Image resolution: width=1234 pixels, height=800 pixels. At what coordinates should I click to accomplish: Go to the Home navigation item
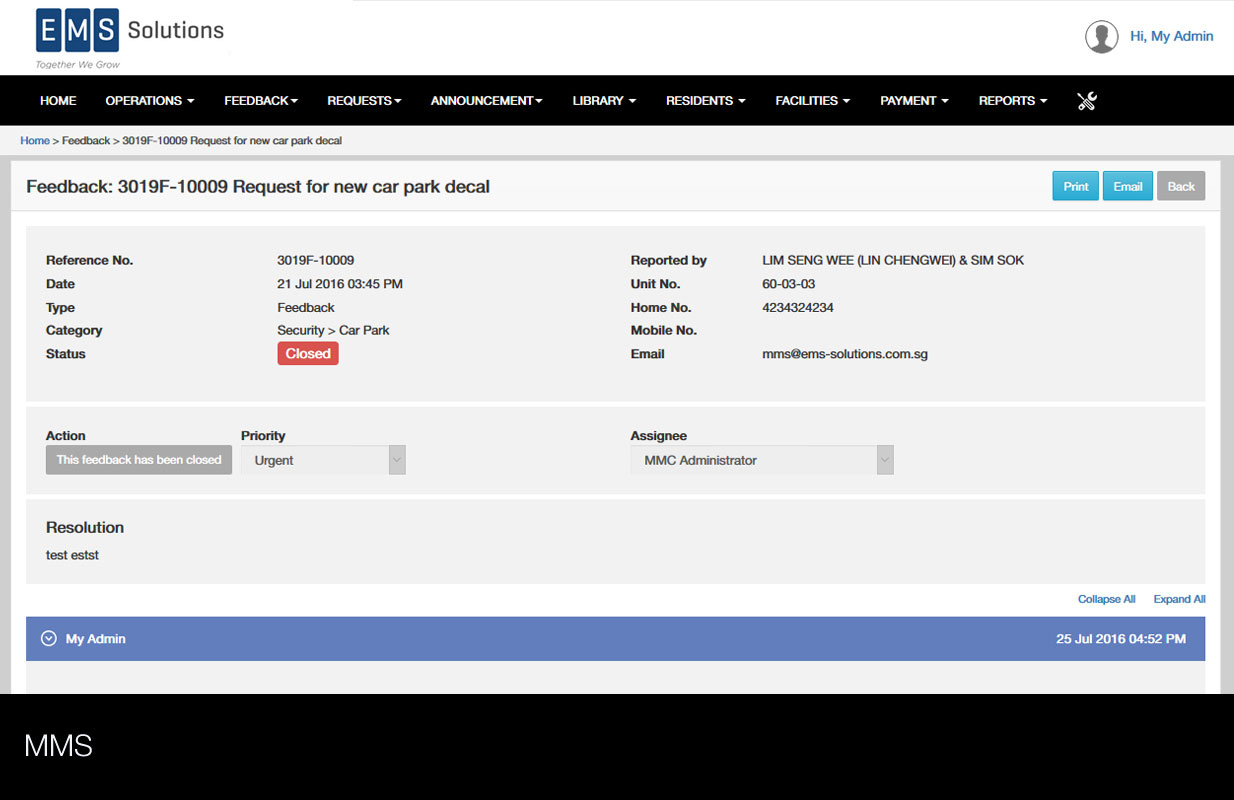point(58,101)
